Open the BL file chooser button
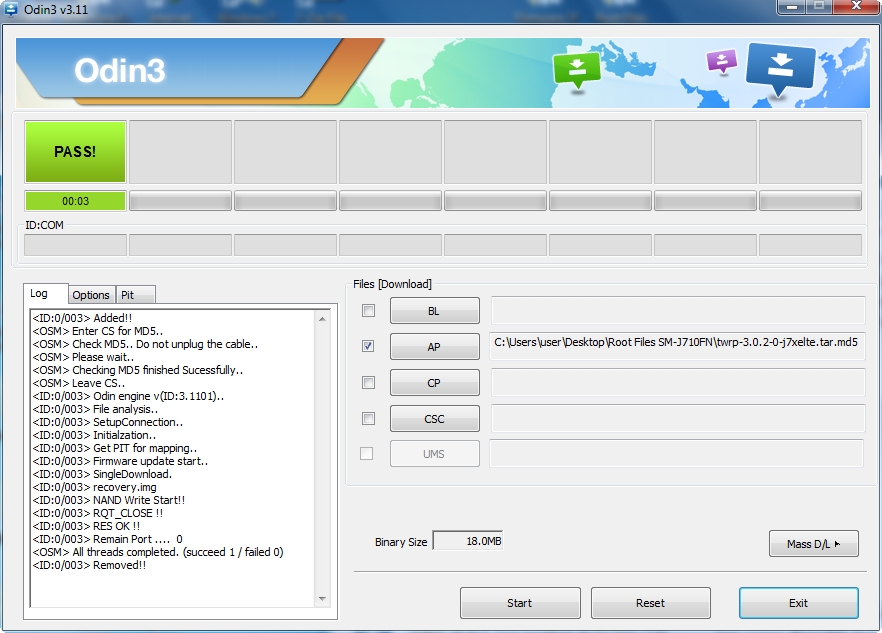Viewport: 882px width, 633px height. [x=435, y=311]
